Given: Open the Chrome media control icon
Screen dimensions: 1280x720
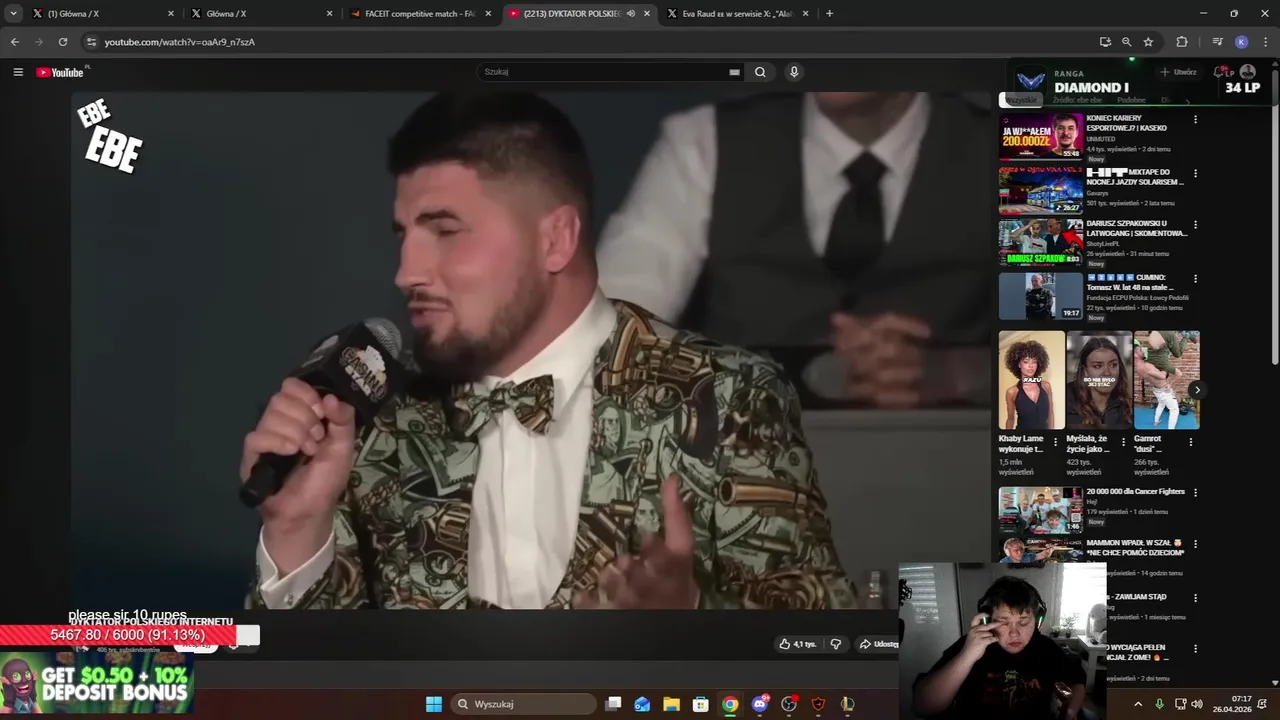Looking at the screenshot, I should [1217, 42].
